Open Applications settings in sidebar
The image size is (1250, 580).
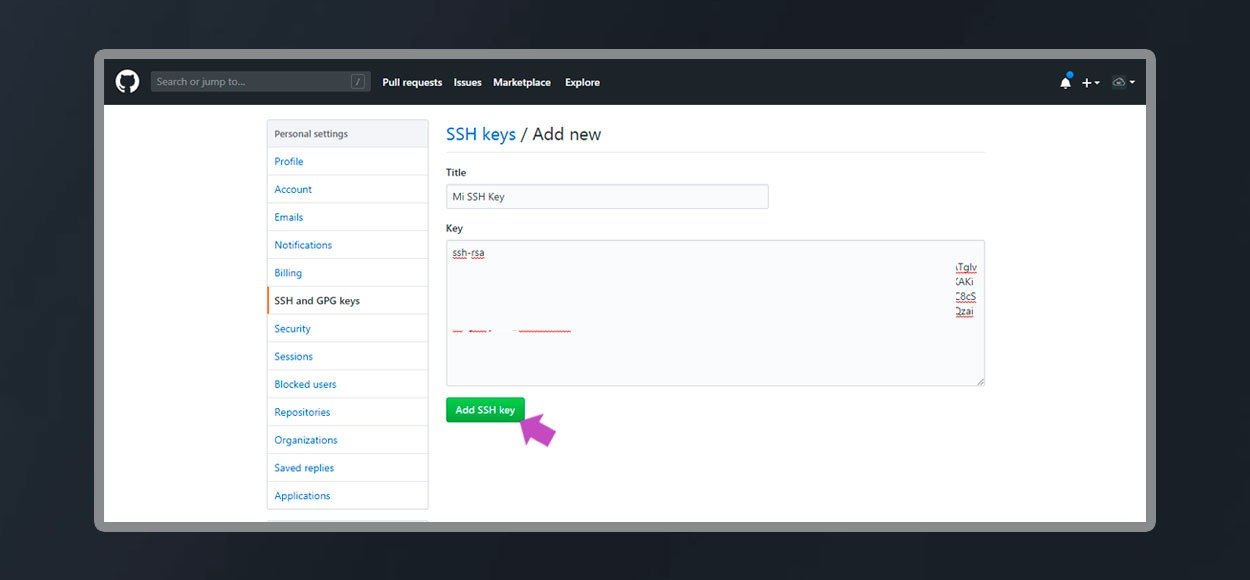(347, 496)
